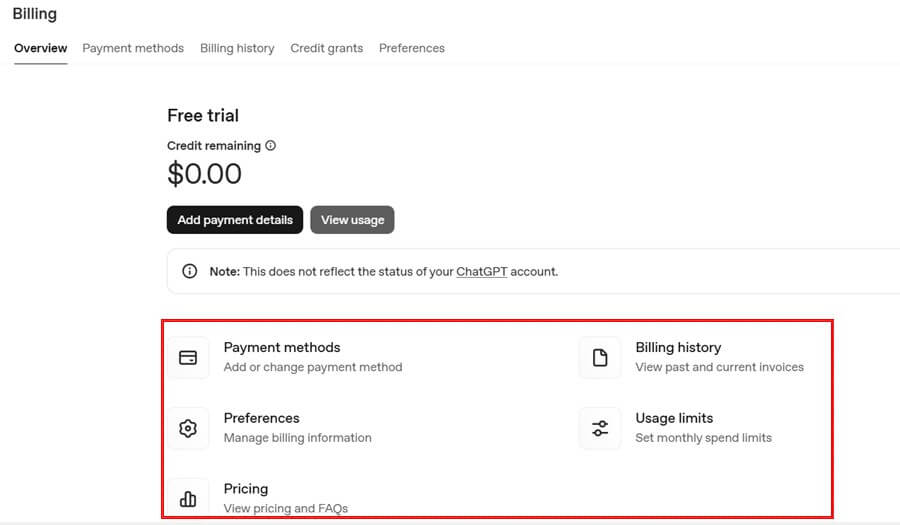Open Usage limits card title

point(674,418)
